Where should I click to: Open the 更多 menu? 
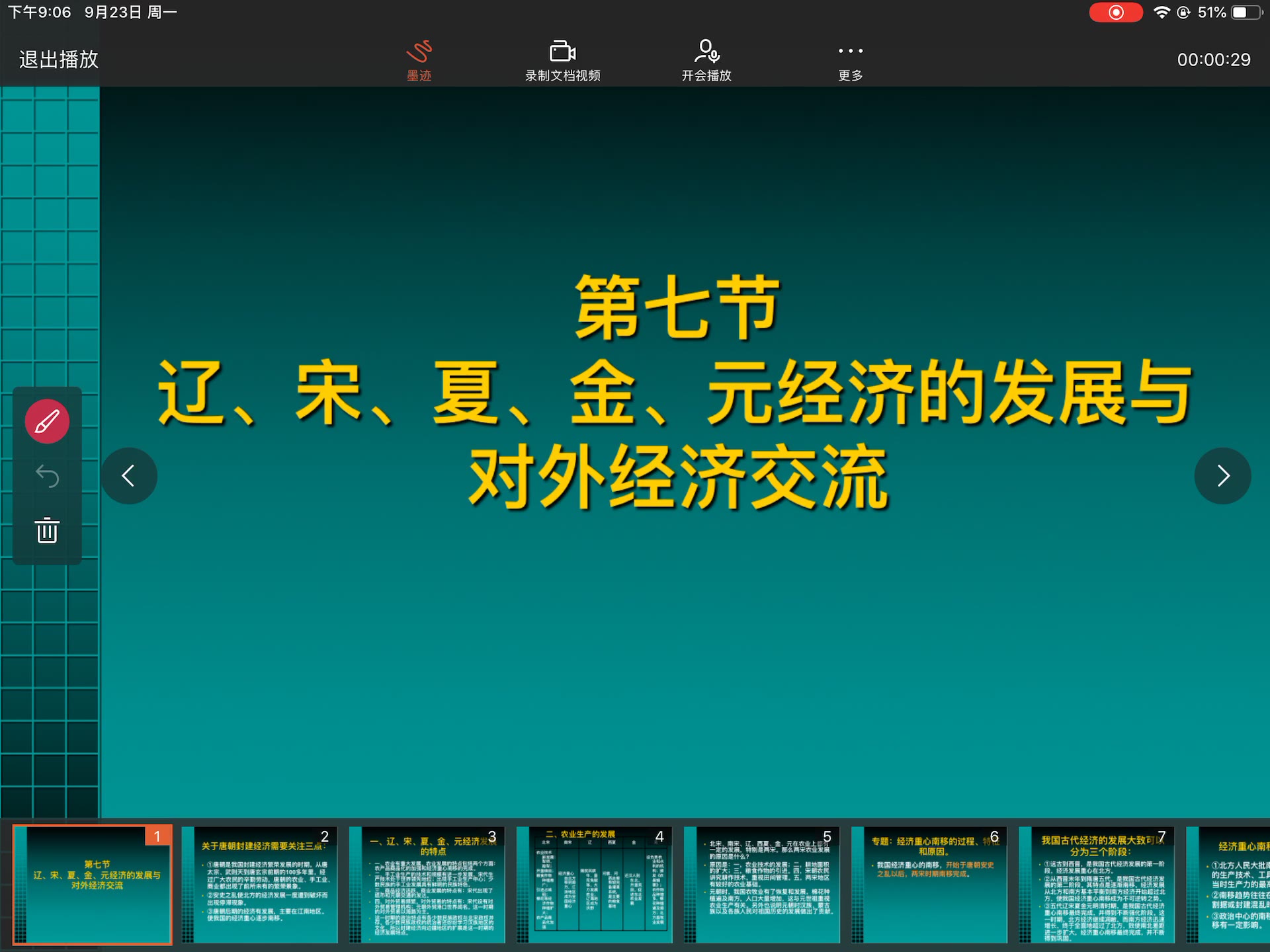tap(850, 61)
